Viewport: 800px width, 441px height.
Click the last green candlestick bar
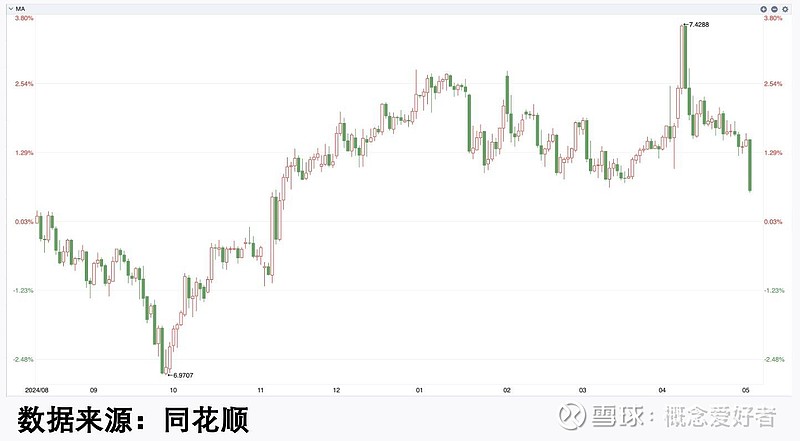[750, 166]
